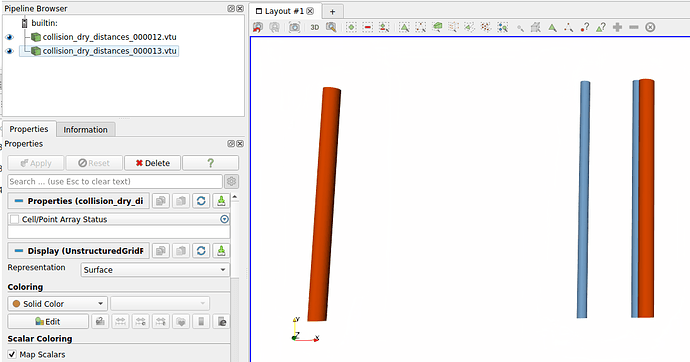
Task: Click the reload refresh icon in Display section
Action: (x=201, y=251)
